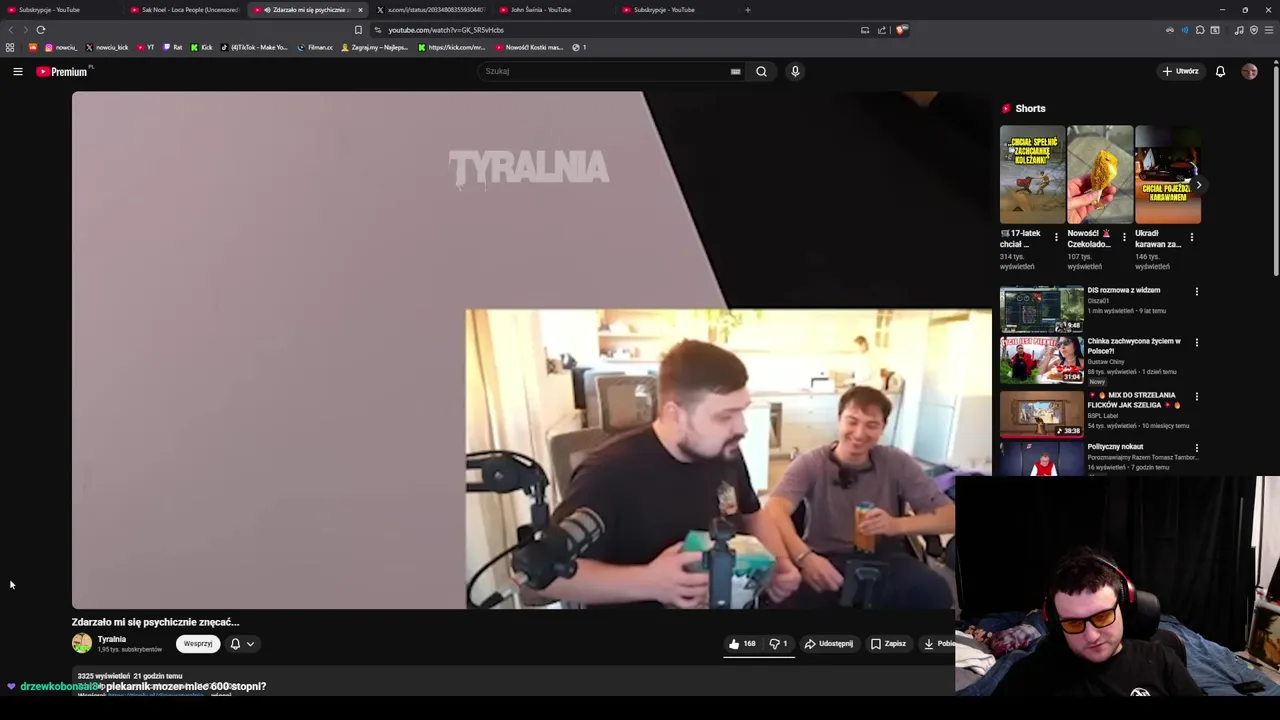Expand the subscription notification bell dropdown
The image size is (1280, 720).
click(x=242, y=644)
